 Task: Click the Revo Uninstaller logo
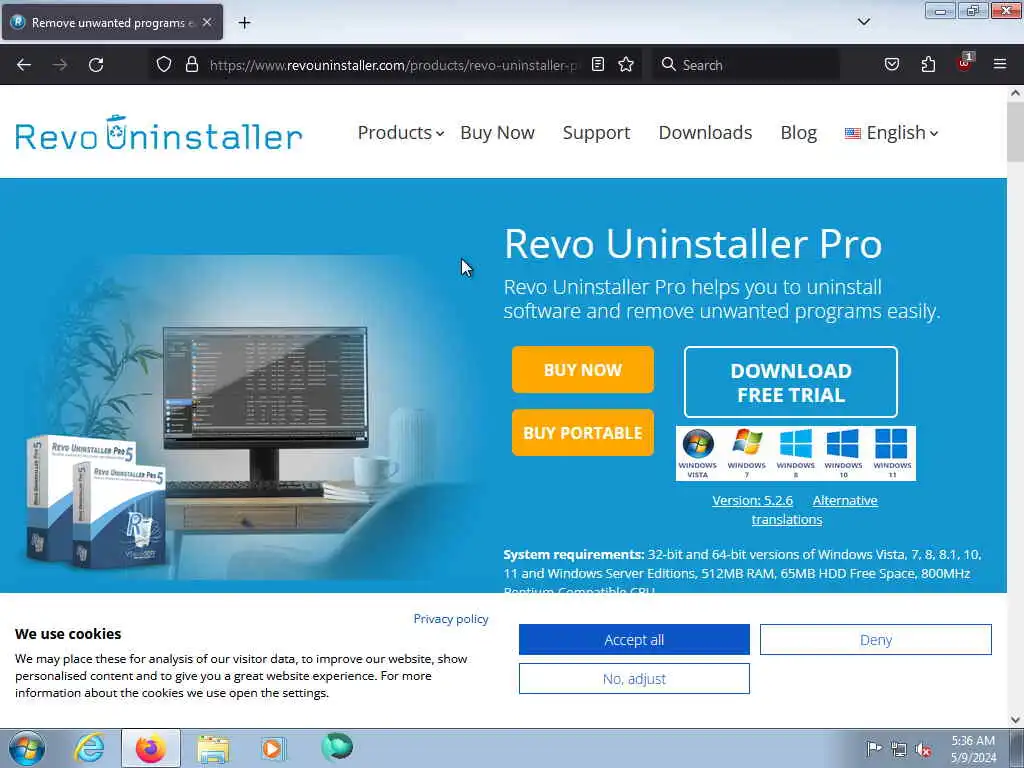point(159,133)
